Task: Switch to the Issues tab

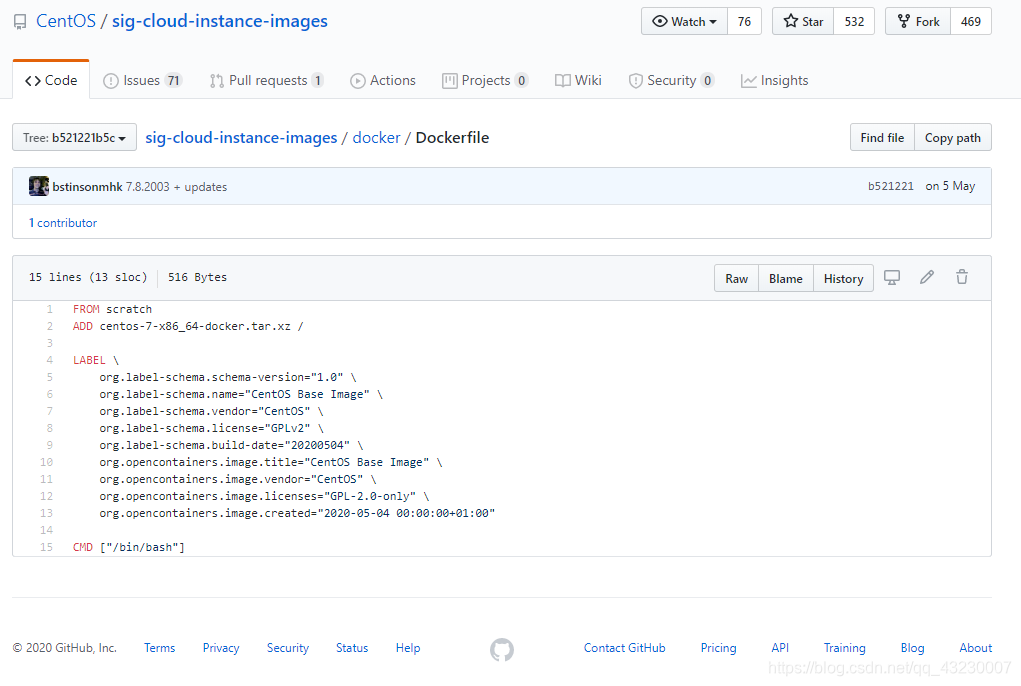Action: tap(143, 80)
